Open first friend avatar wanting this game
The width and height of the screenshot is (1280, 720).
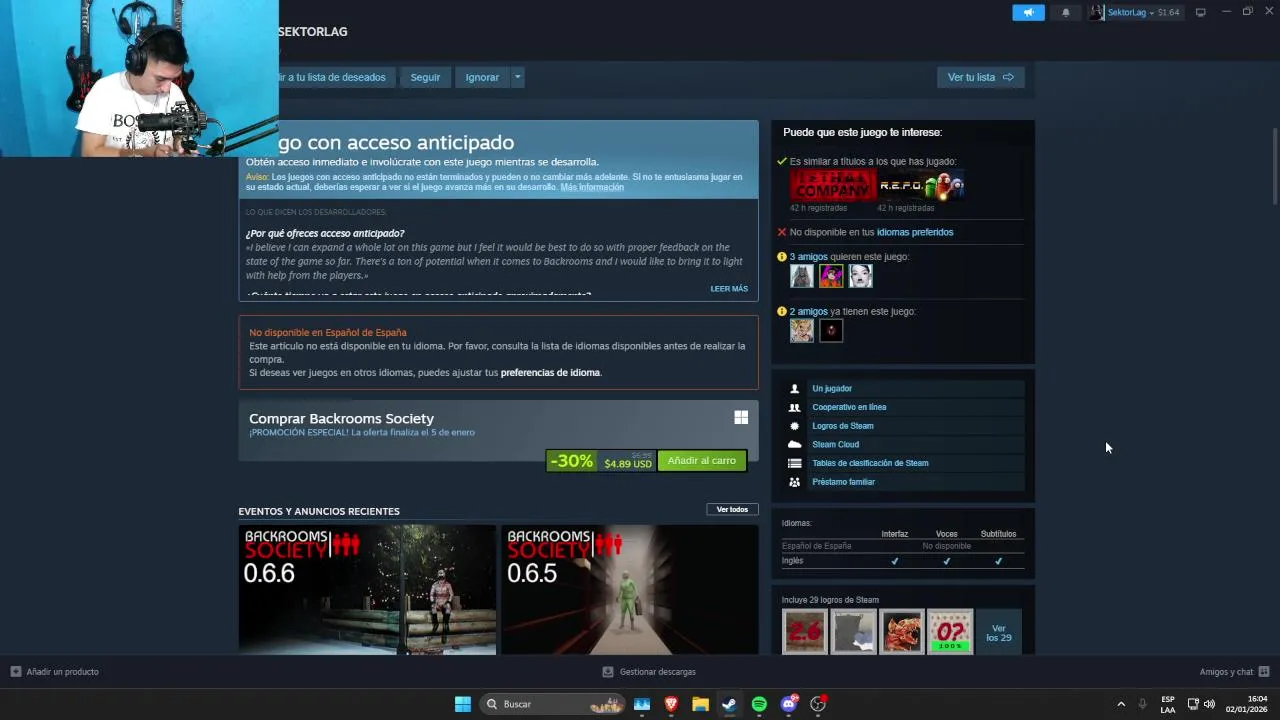802,276
